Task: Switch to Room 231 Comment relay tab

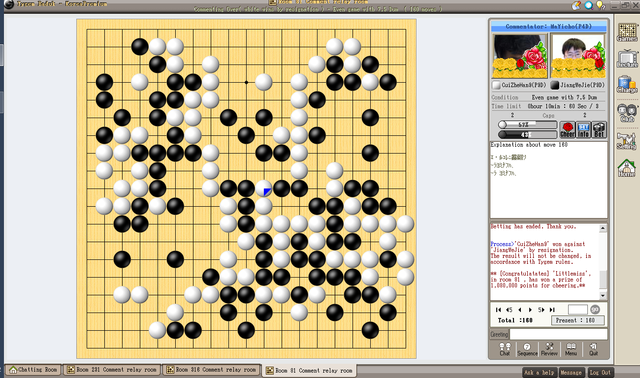Action: coord(112,369)
